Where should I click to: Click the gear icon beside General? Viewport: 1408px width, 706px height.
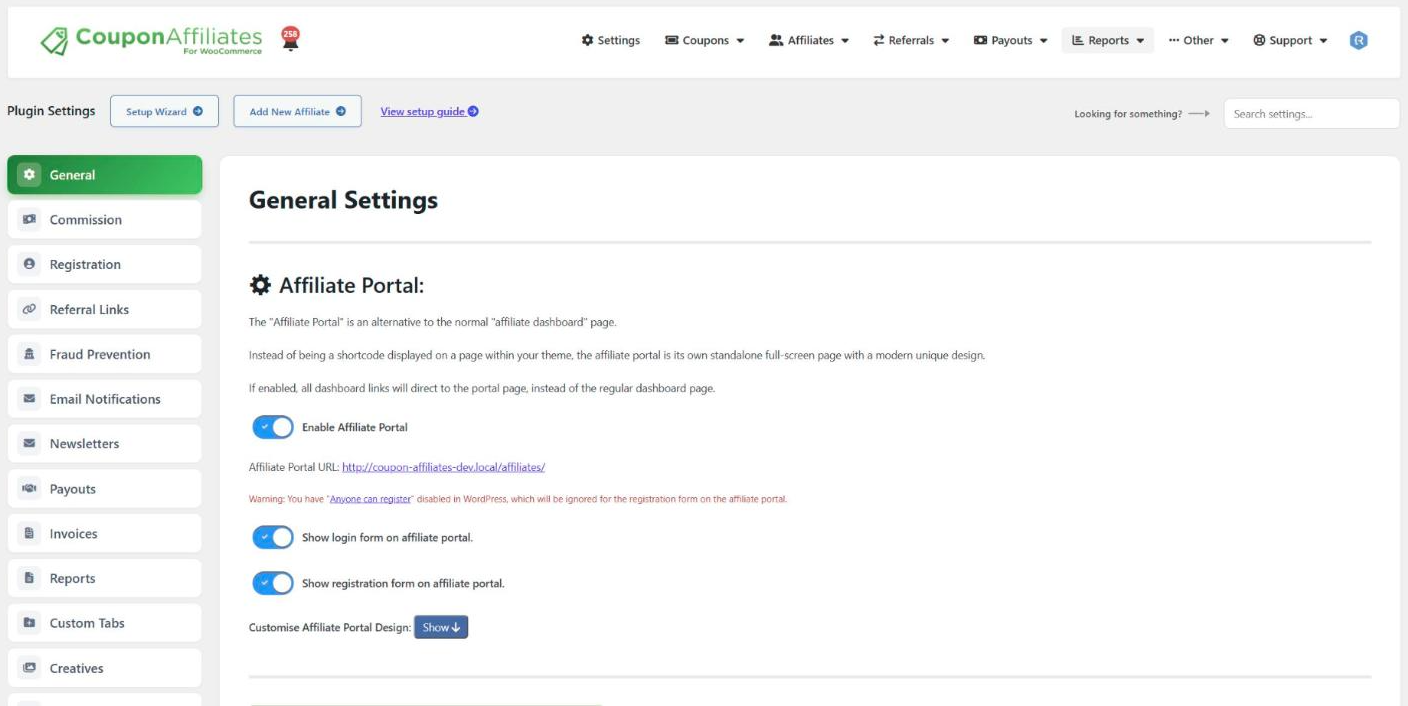(x=29, y=174)
